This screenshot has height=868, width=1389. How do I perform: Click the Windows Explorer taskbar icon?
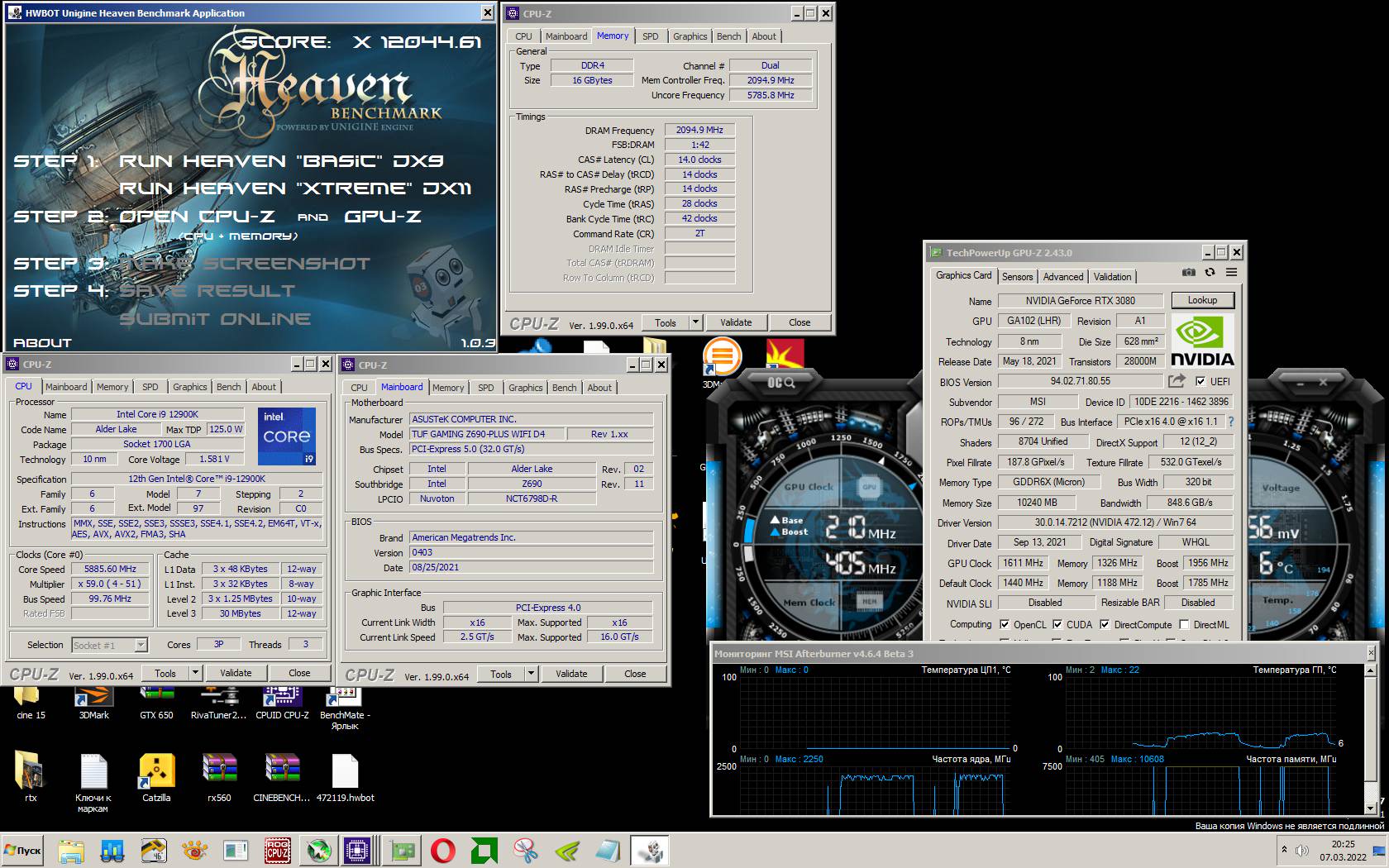pyautogui.click(x=71, y=850)
